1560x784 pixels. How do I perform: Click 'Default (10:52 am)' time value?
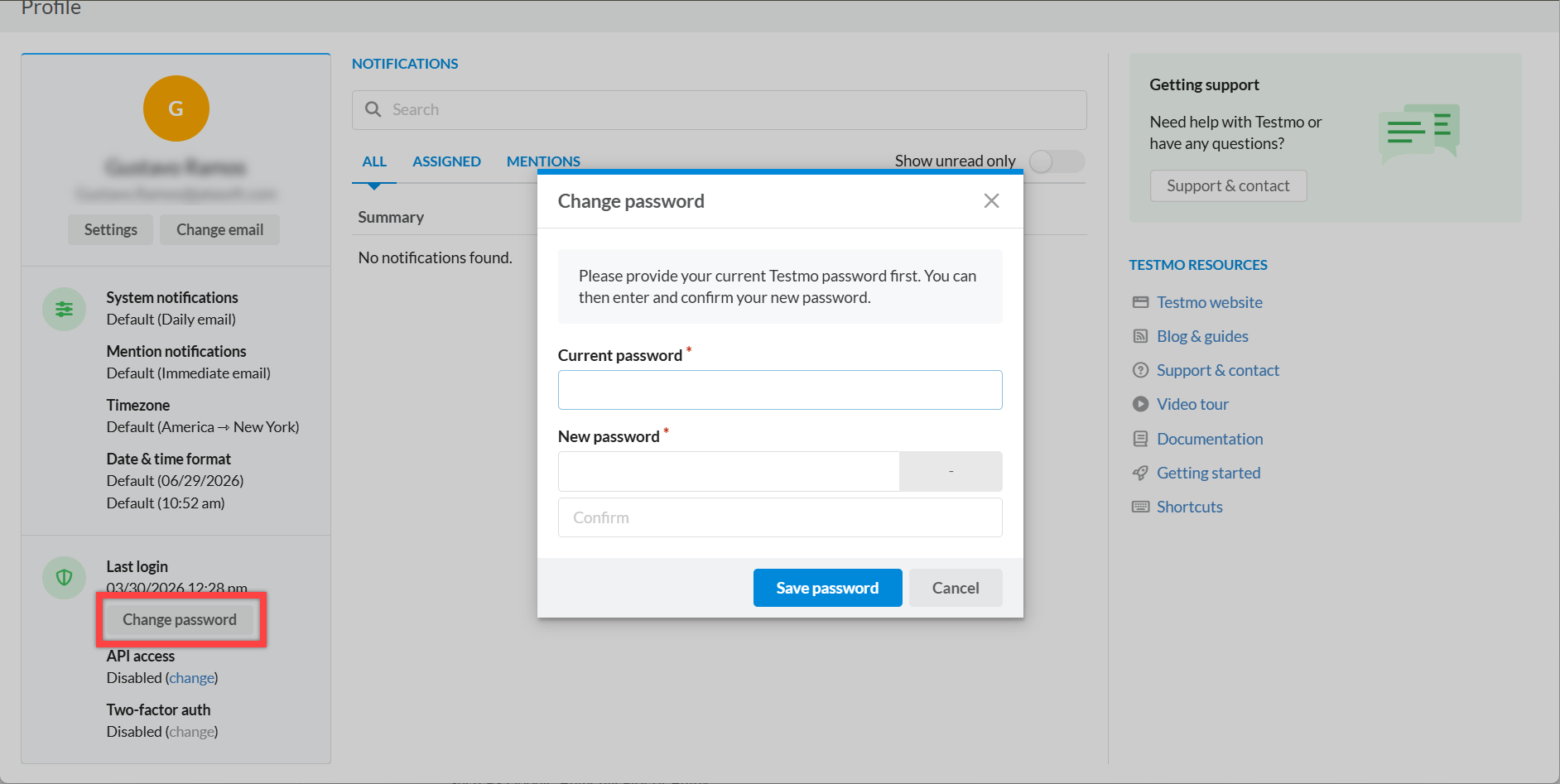point(166,503)
